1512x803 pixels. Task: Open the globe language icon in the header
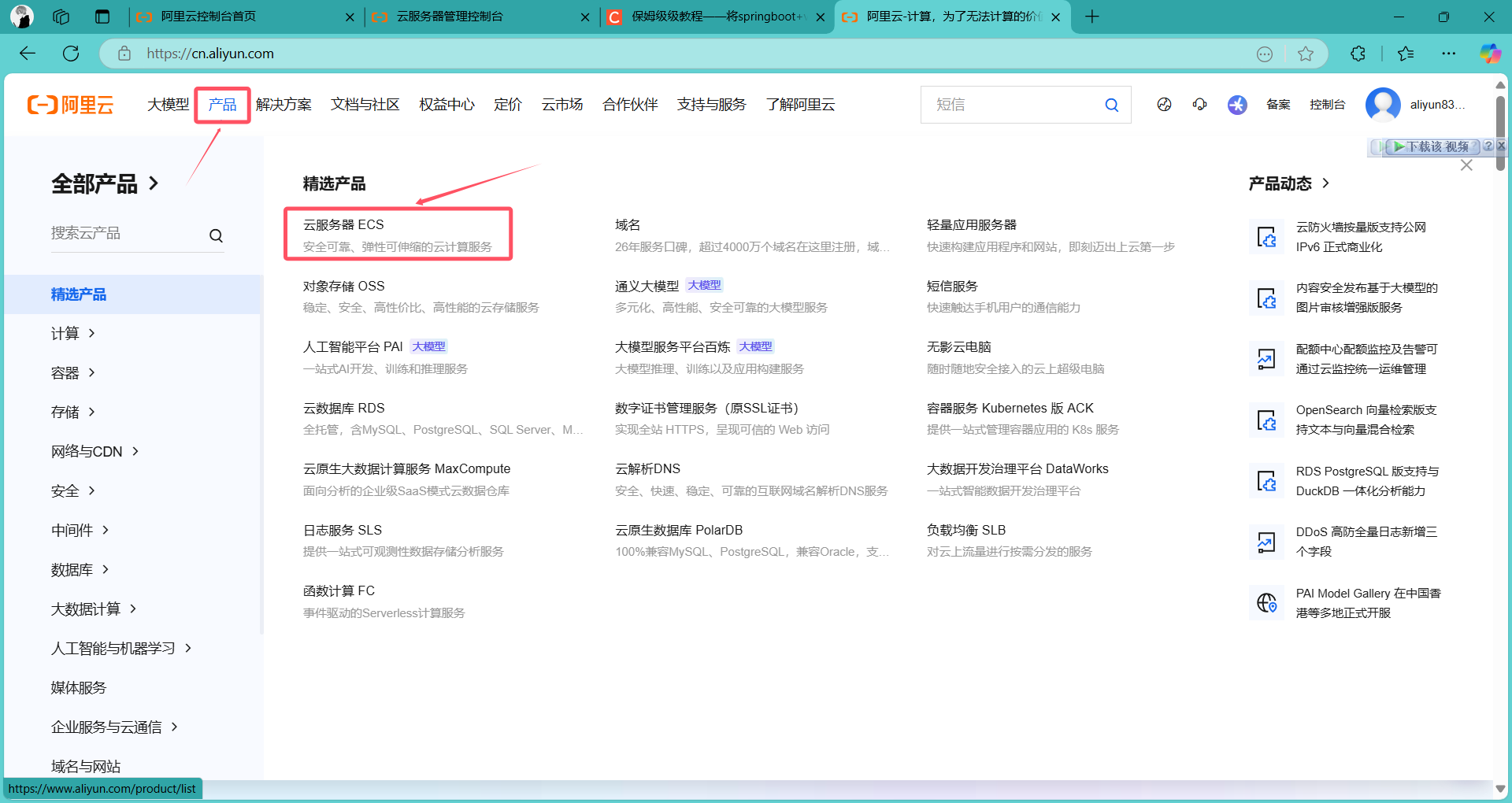1164,105
